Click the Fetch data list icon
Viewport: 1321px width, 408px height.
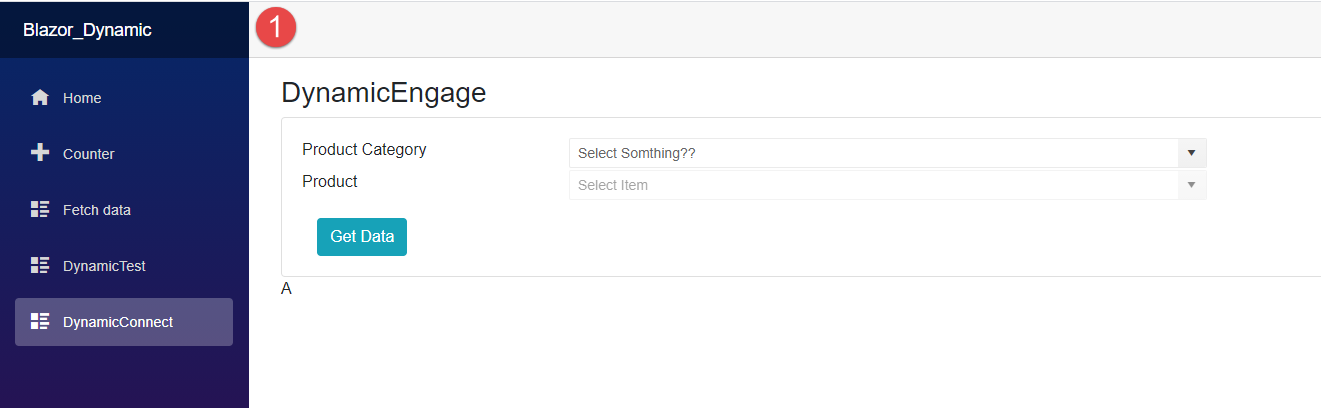(x=40, y=209)
